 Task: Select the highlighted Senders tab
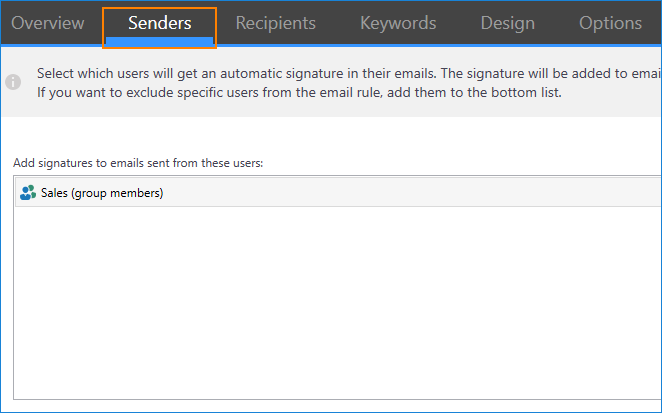point(160,23)
